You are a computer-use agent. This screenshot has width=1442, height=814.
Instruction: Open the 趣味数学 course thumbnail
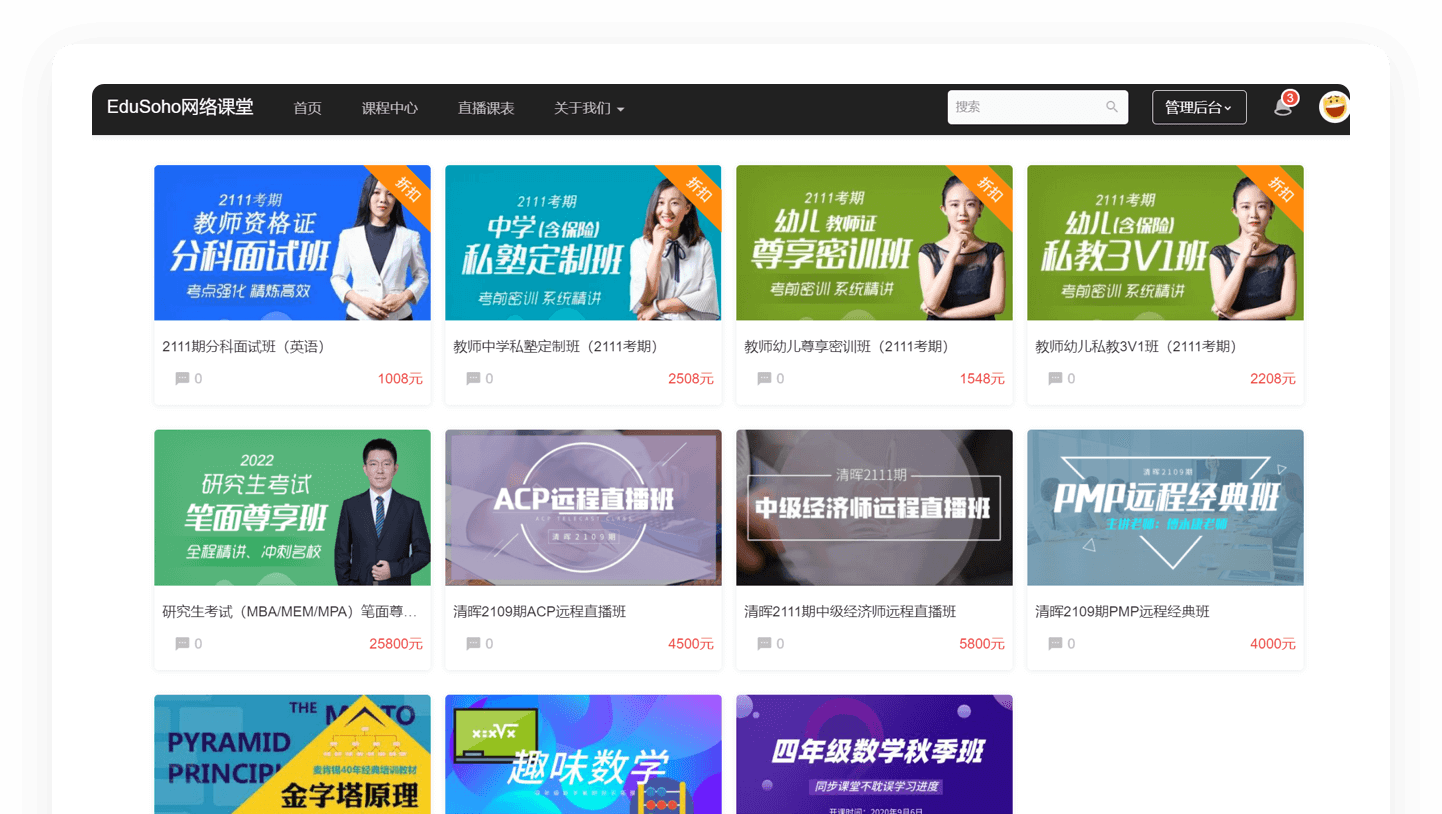tap(583, 755)
